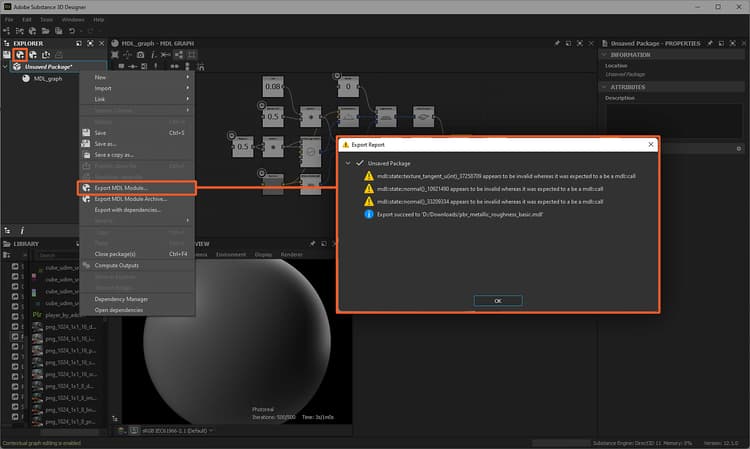The width and height of the screenshot is (750, 449).
Task: Collapse Unsaved Package tree in Explorer
Action: click(x=5, y=67)
